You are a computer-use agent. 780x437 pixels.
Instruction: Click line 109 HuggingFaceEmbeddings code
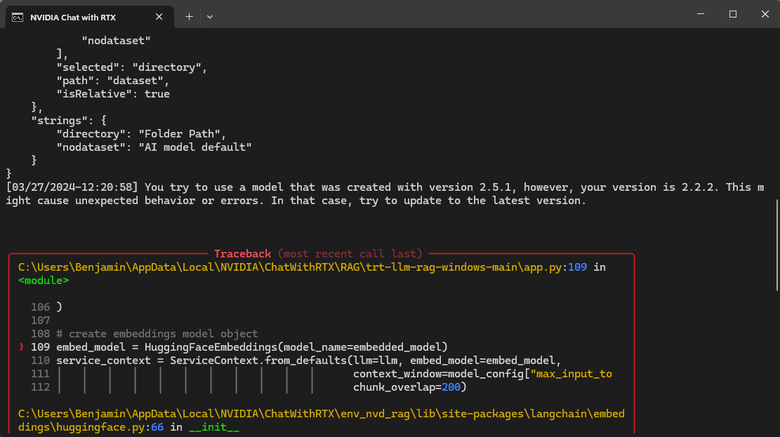[x=252, y=347]
